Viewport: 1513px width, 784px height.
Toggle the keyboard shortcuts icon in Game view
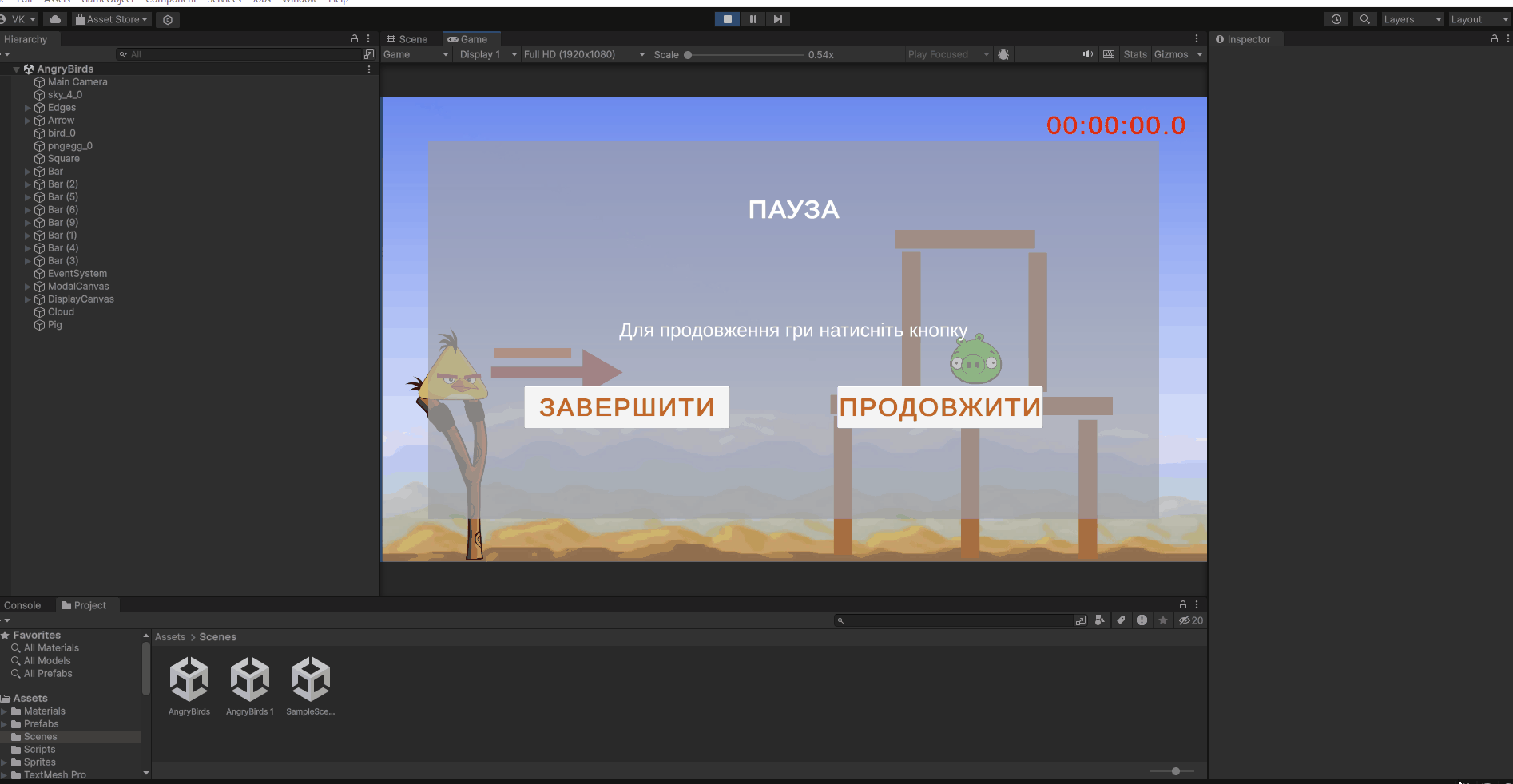1109,54
